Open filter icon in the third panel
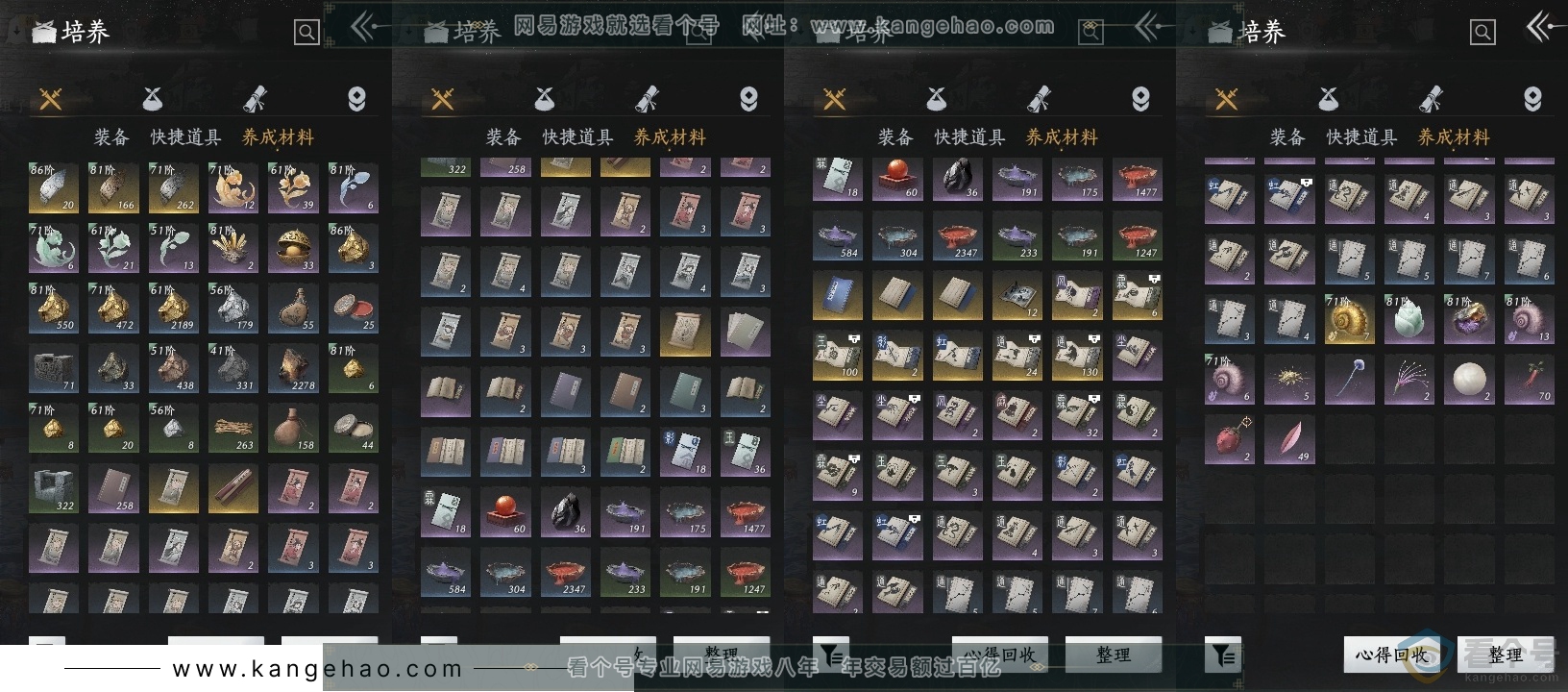Viewport: 1568px width, 692px height. [x=831, y=655]
